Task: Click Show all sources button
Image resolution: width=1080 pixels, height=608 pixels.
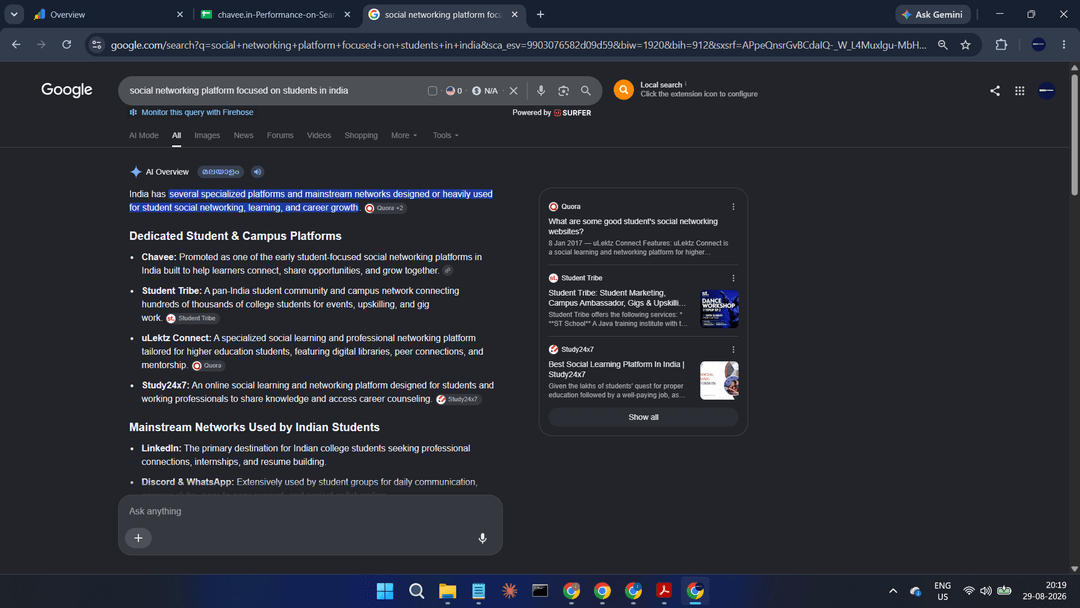Action: pyautogui.click(x=643, y=417)
